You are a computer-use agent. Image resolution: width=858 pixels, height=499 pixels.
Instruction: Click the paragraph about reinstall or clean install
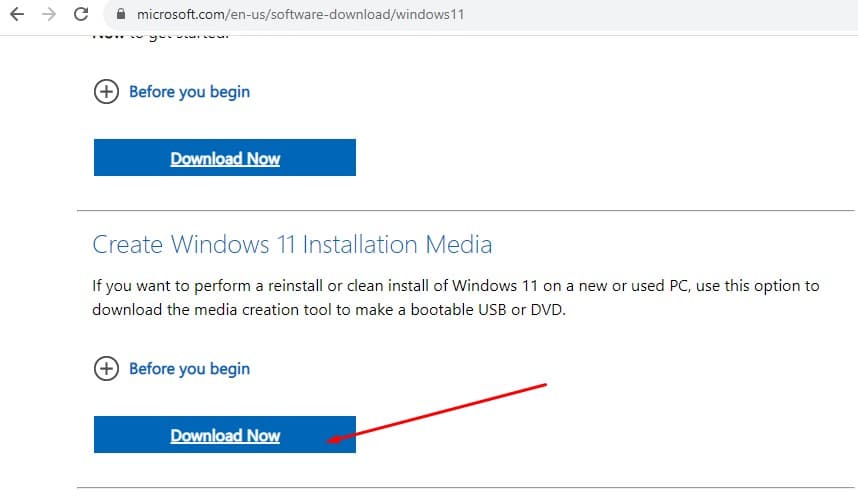(455, 298)
